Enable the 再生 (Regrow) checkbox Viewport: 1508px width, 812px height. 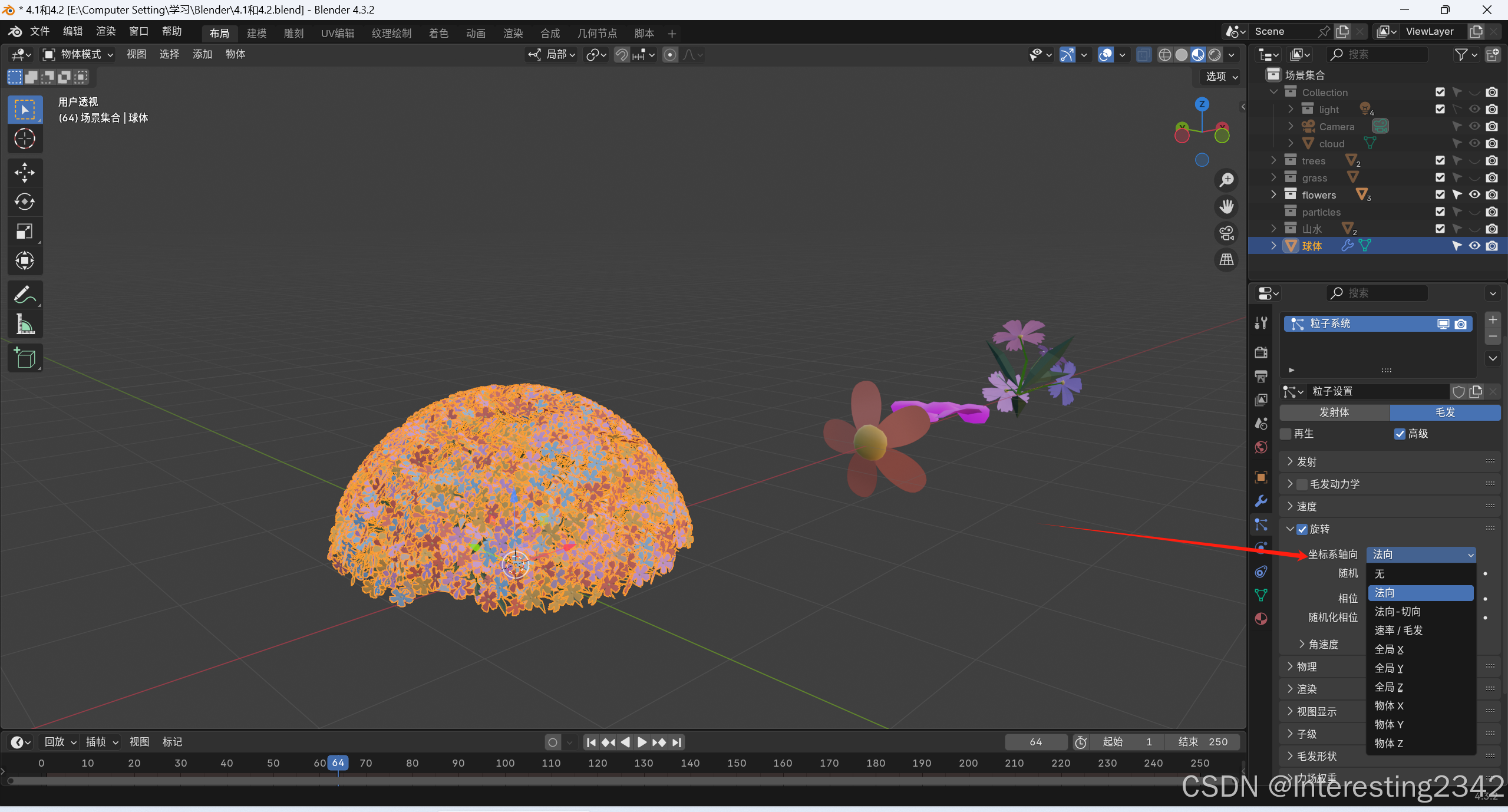1286,434
